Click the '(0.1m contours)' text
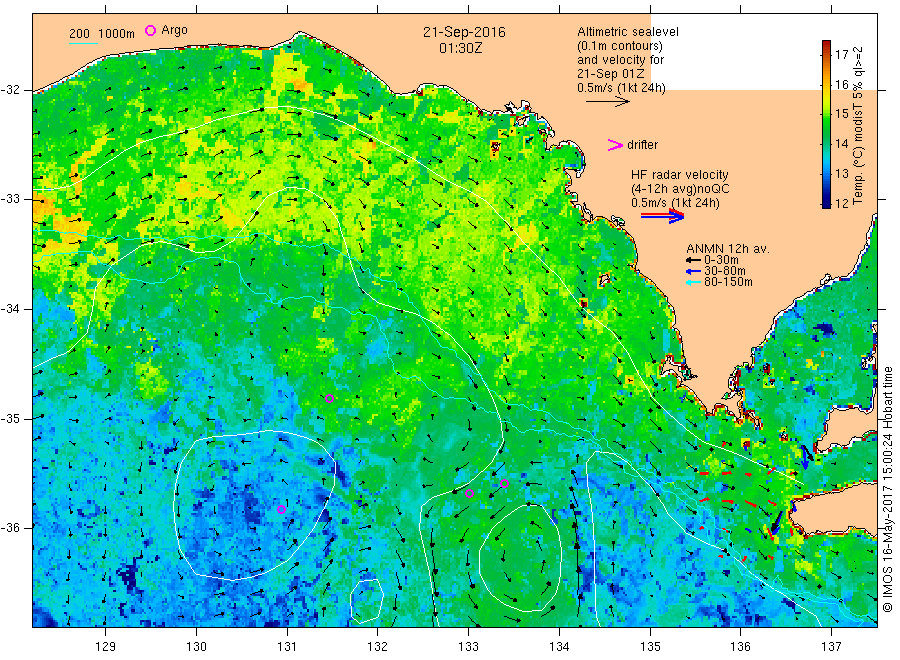900x660 pixels. click(619, 46)
